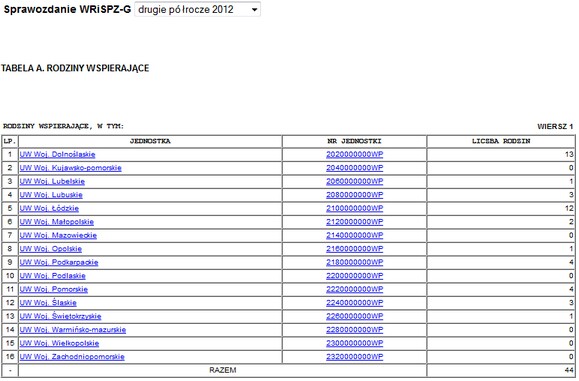
Task: Open UW Woj. Podkarpackie link
Action: tap(59, 262)
